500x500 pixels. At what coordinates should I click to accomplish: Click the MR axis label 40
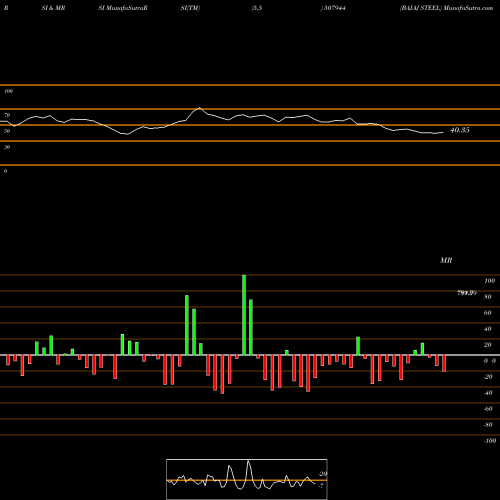click(x=488, y=329)
